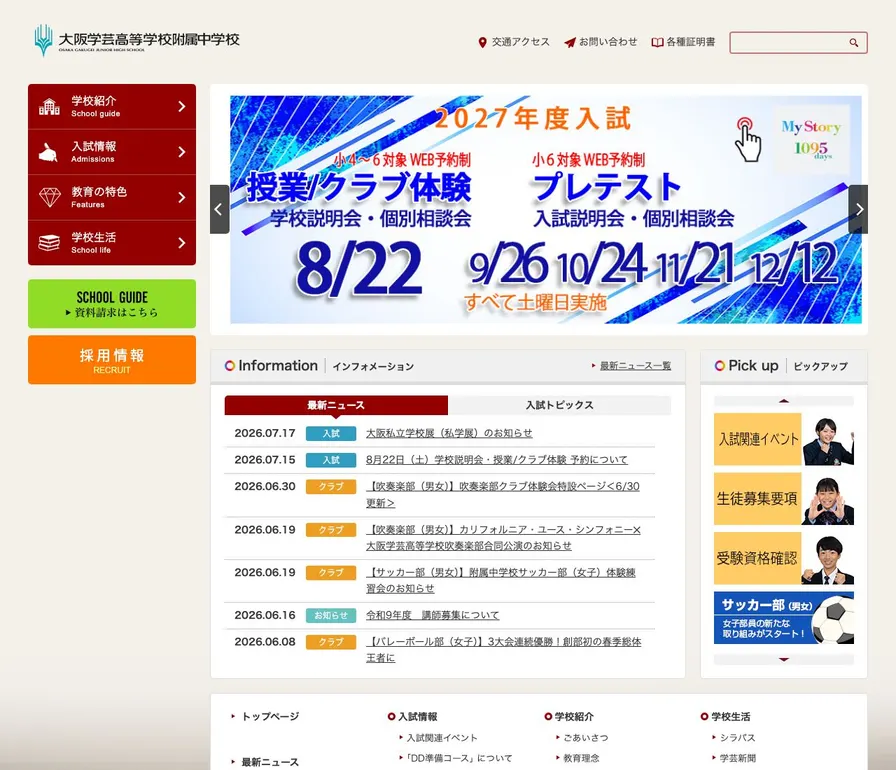Open news カリフォルニア・ユース・シンフォニー合同公演
Screen dimensions: 896x770
click(503, 538)
